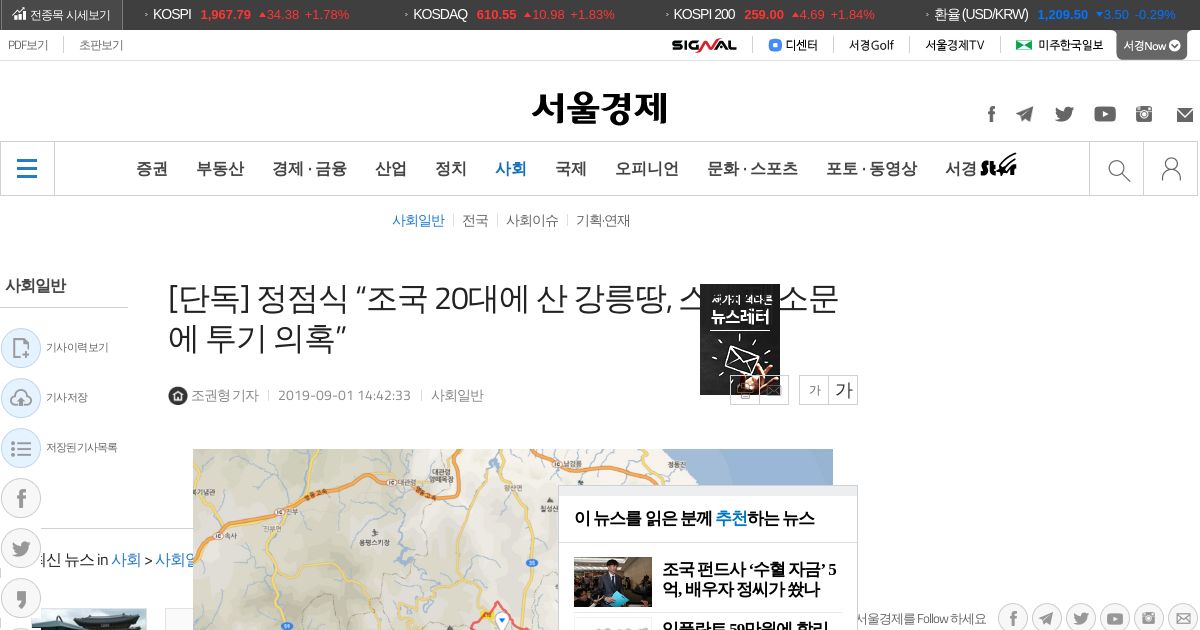Open Telegram icon in the header
The image size is (1200, 630).
[1025, 114]
